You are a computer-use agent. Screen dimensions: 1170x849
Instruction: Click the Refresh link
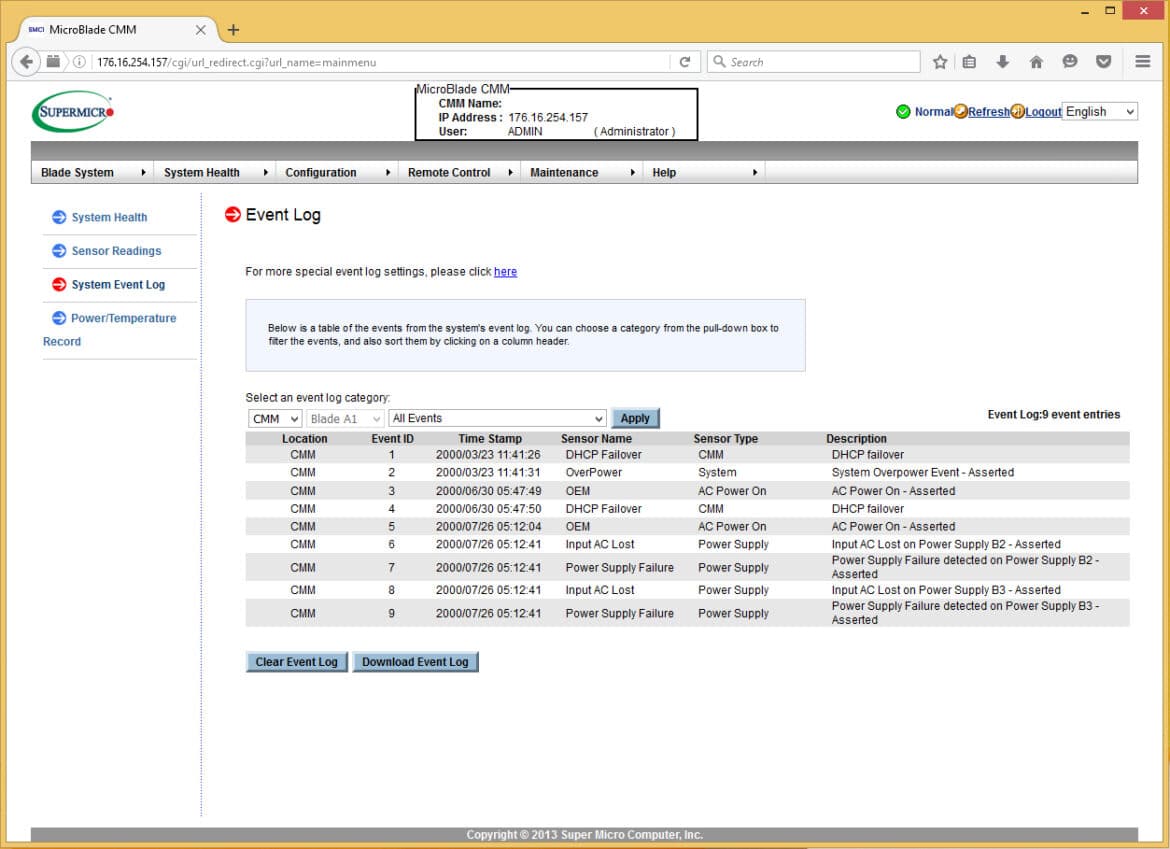coord(989,112)
